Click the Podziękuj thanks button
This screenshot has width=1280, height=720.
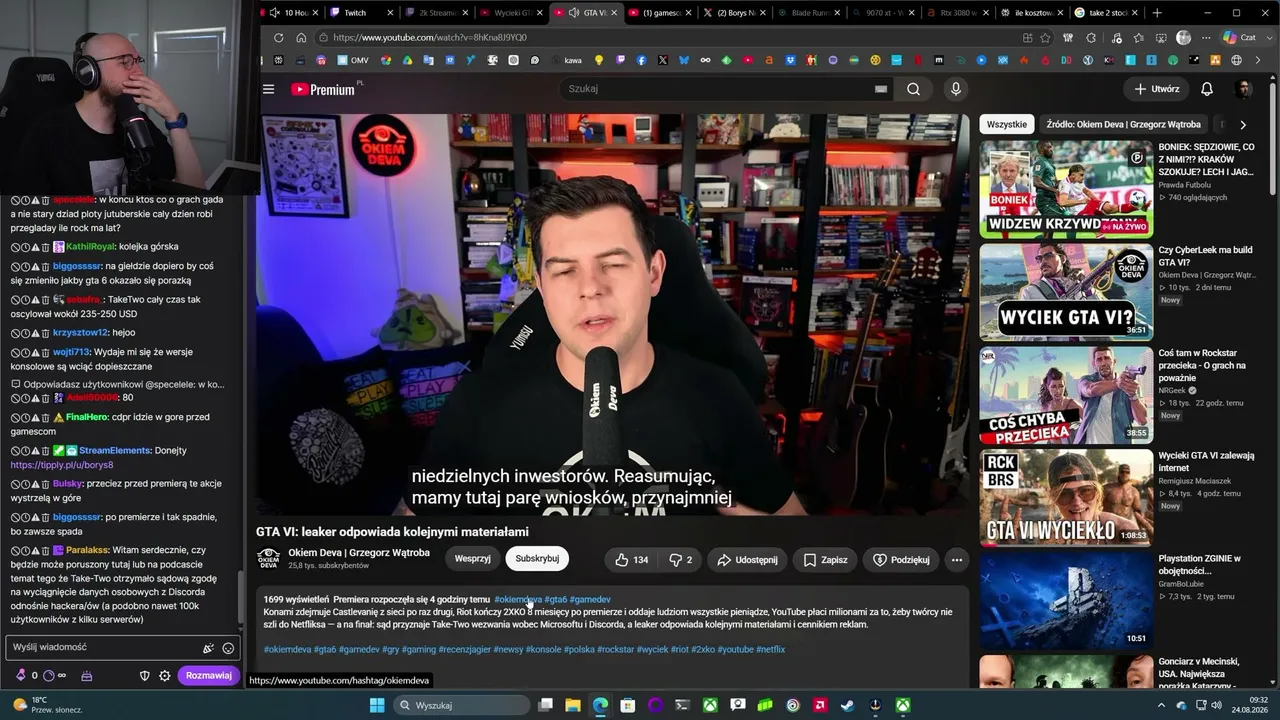pos(901,560)
